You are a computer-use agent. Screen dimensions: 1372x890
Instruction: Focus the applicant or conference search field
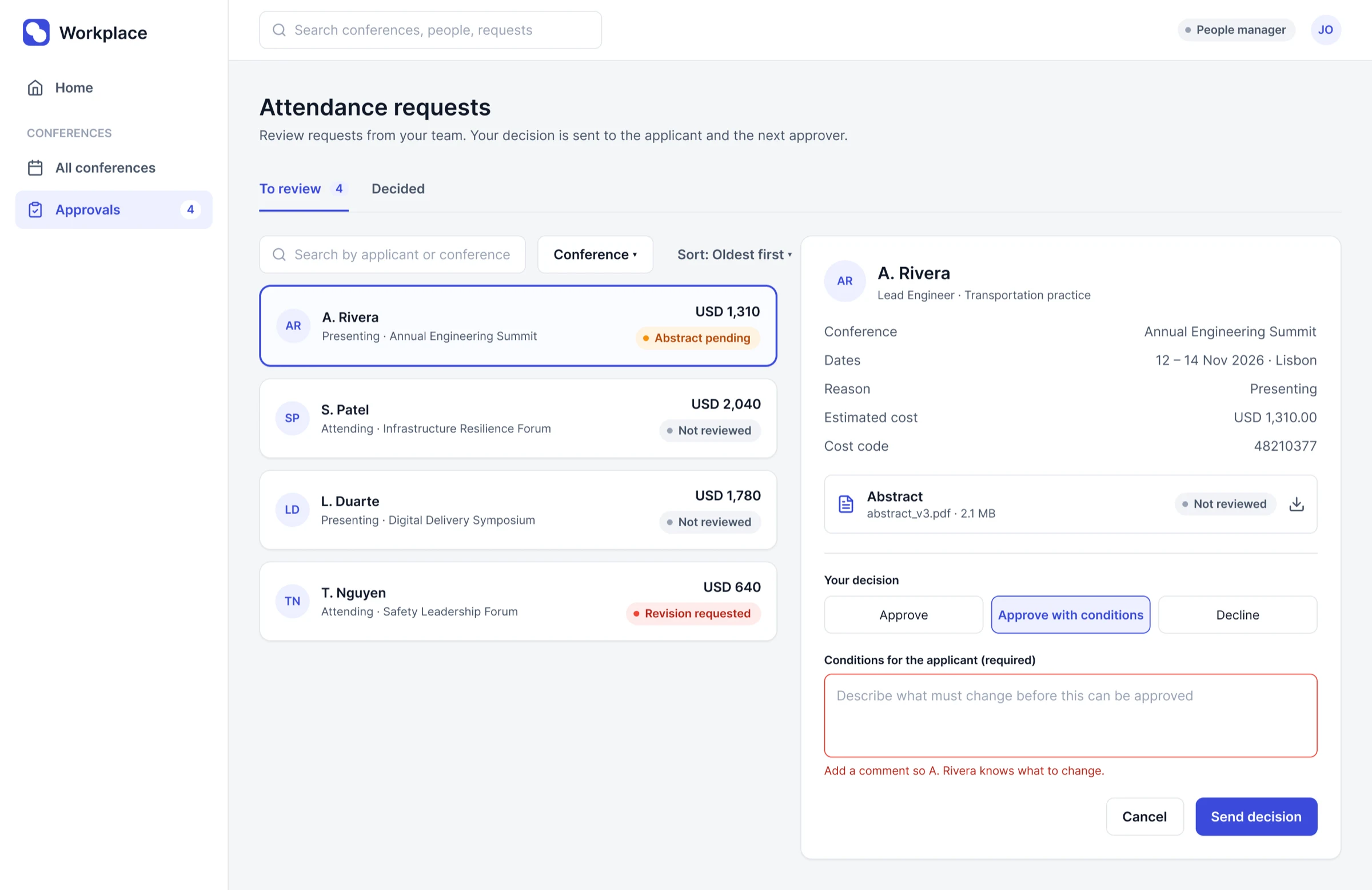(x=392, y=255)
